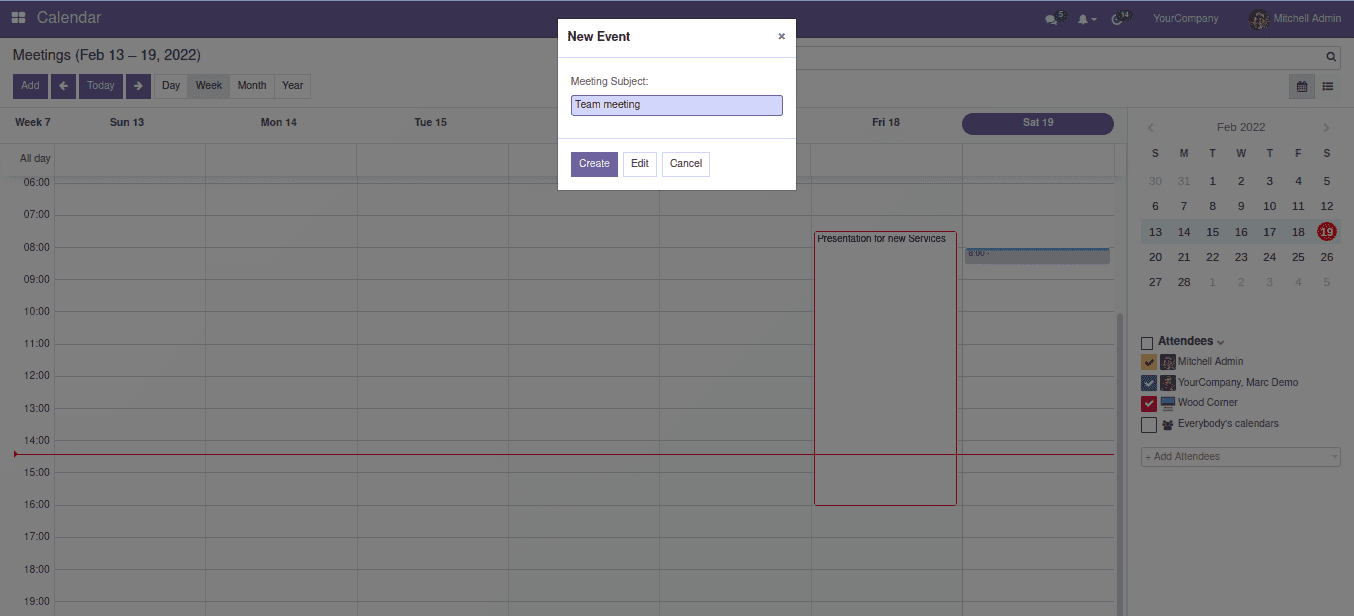The height and width of the screenshot is (616, 1354).
Task: Toggle Wood Corner attendee checkbox
Action: click(x=1149, y=404)
